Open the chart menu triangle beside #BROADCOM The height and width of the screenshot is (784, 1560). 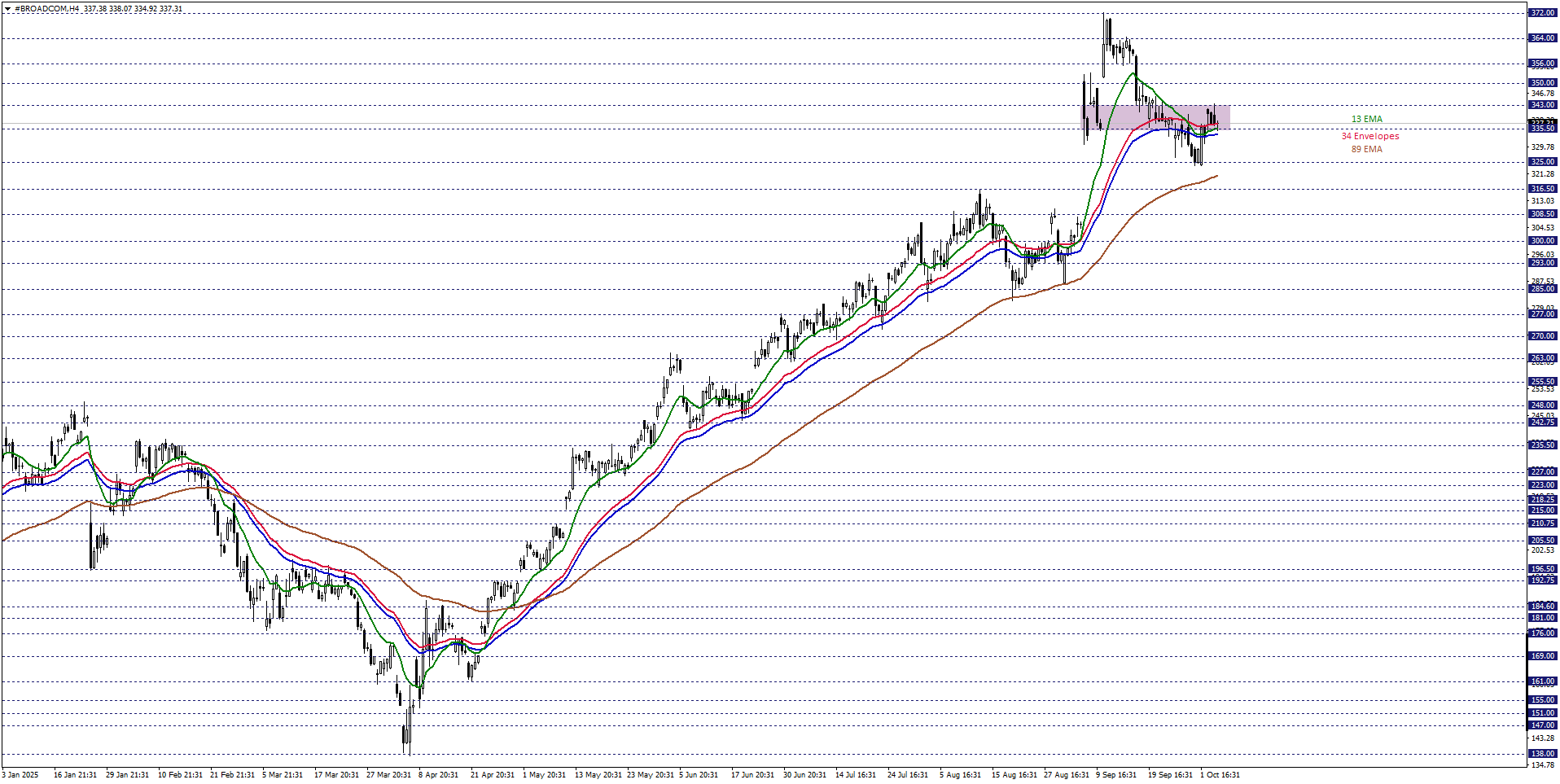pyautogui.click(x=7, y=9)
